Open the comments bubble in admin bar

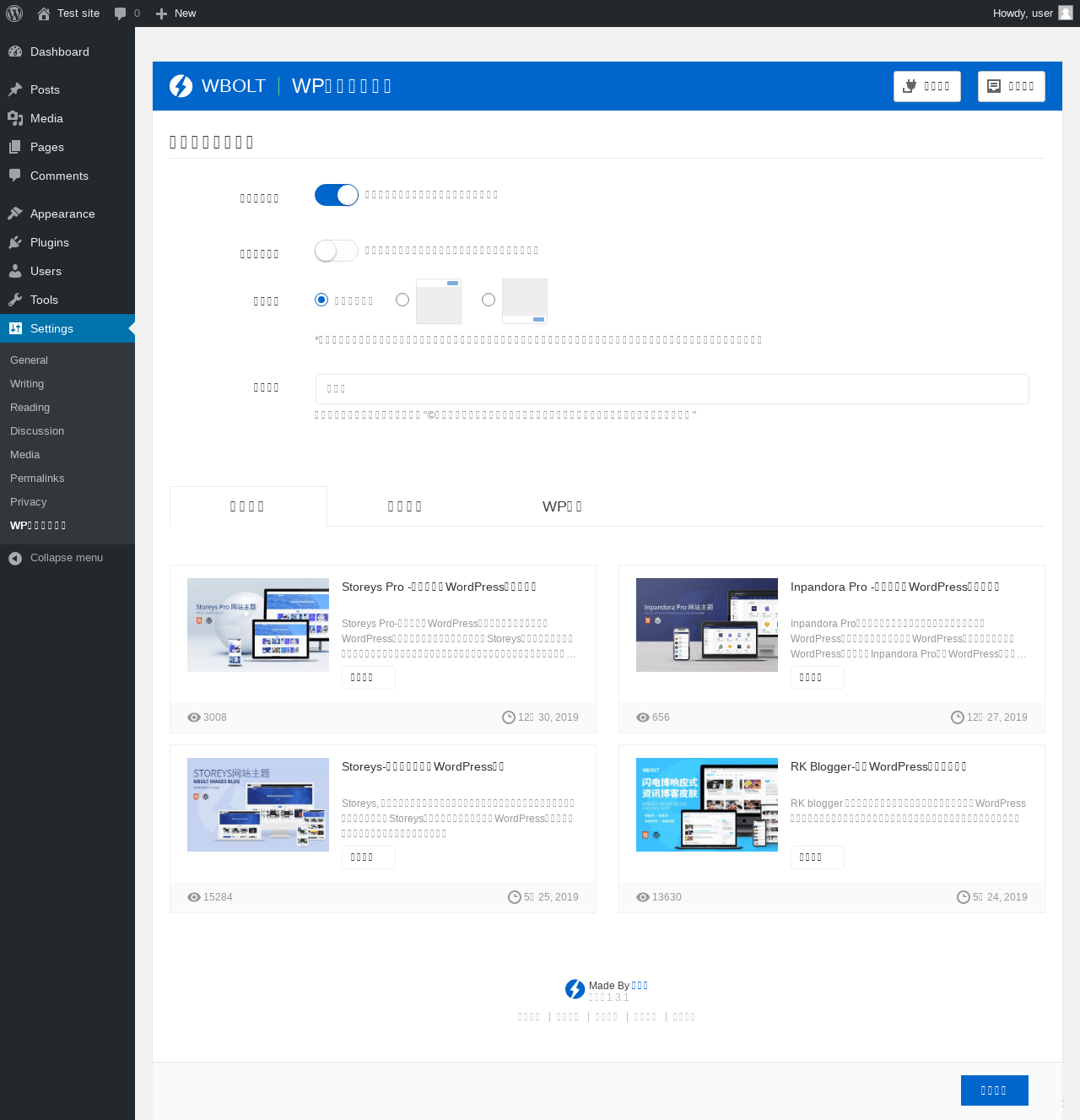(x=120, y=14)
